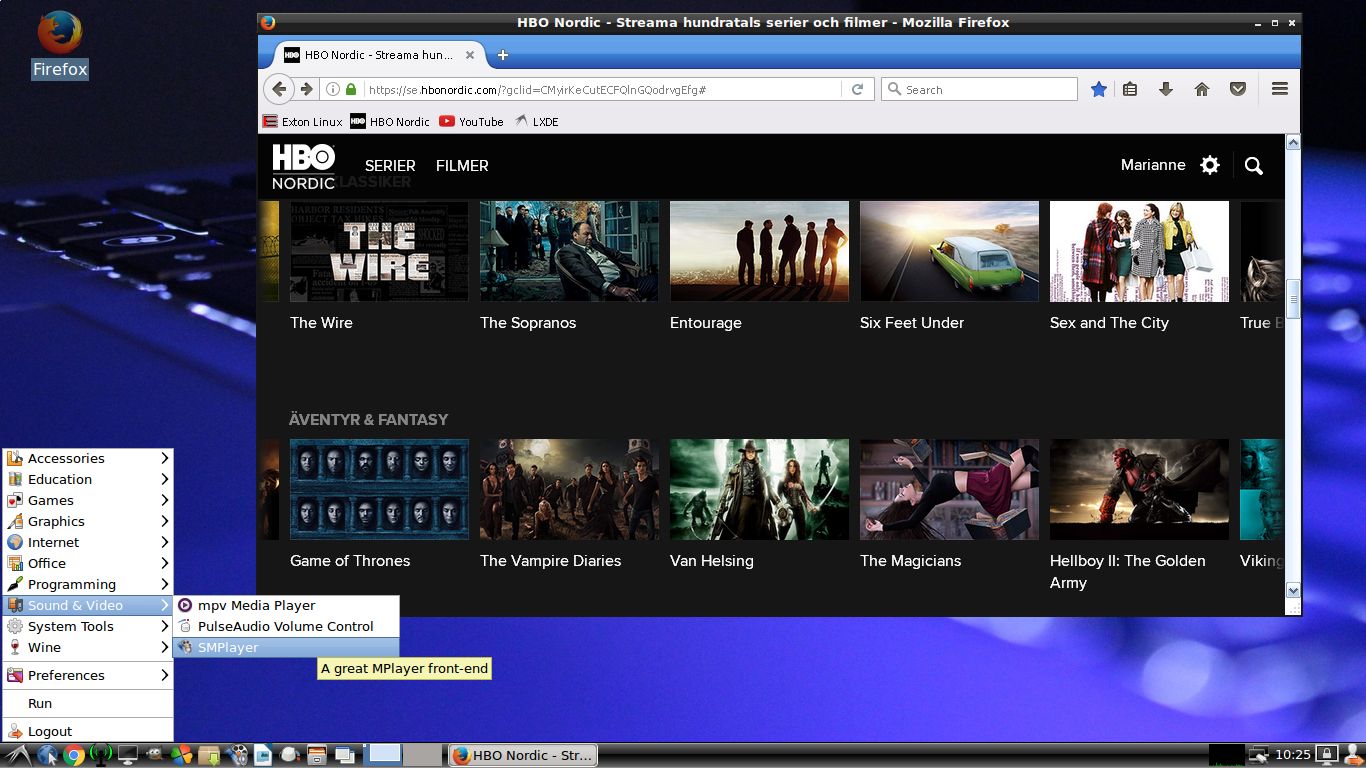Click the blue bookmark star icon

pos(1099,89)
